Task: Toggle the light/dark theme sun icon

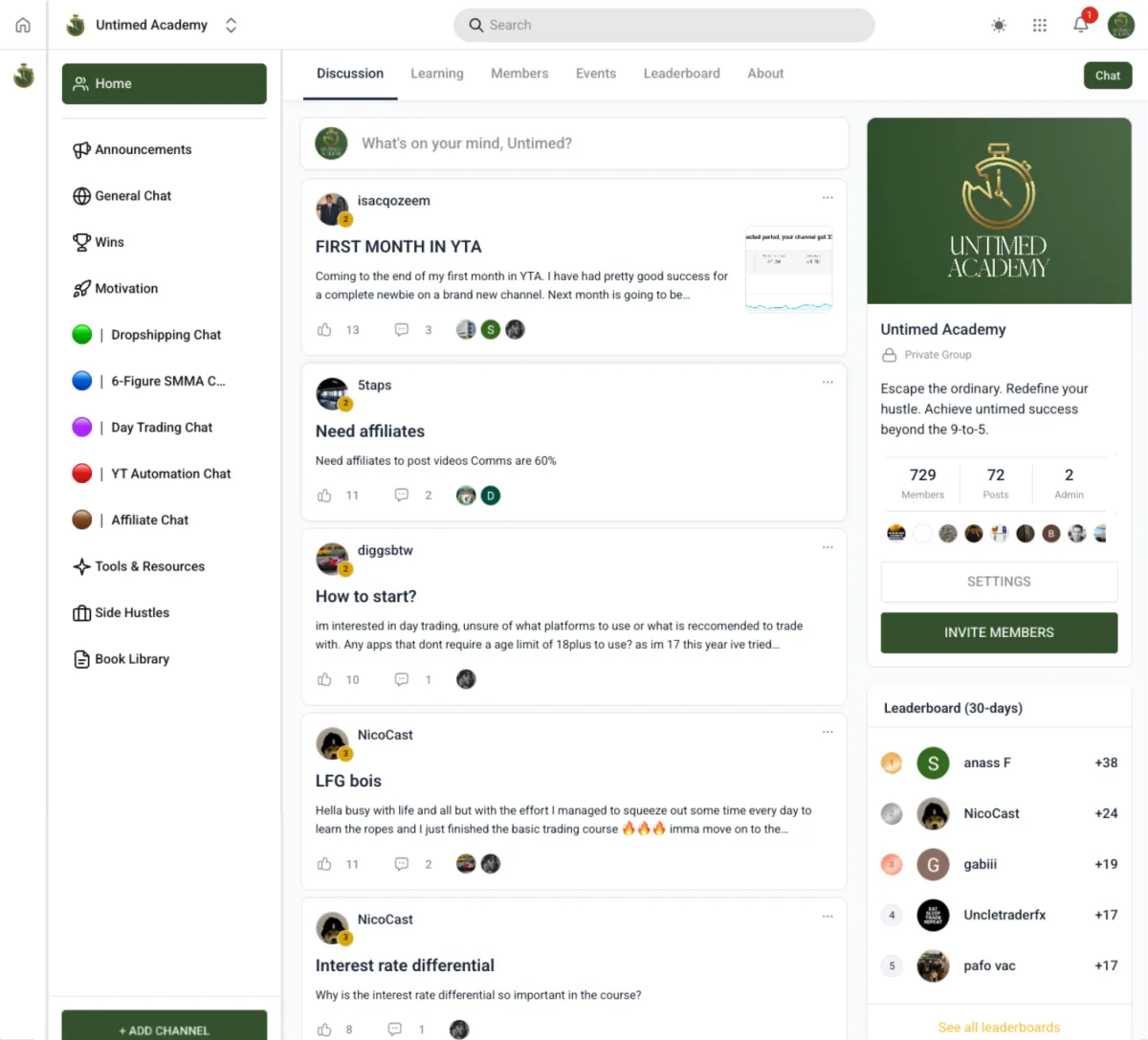Action: click(999, 26)
